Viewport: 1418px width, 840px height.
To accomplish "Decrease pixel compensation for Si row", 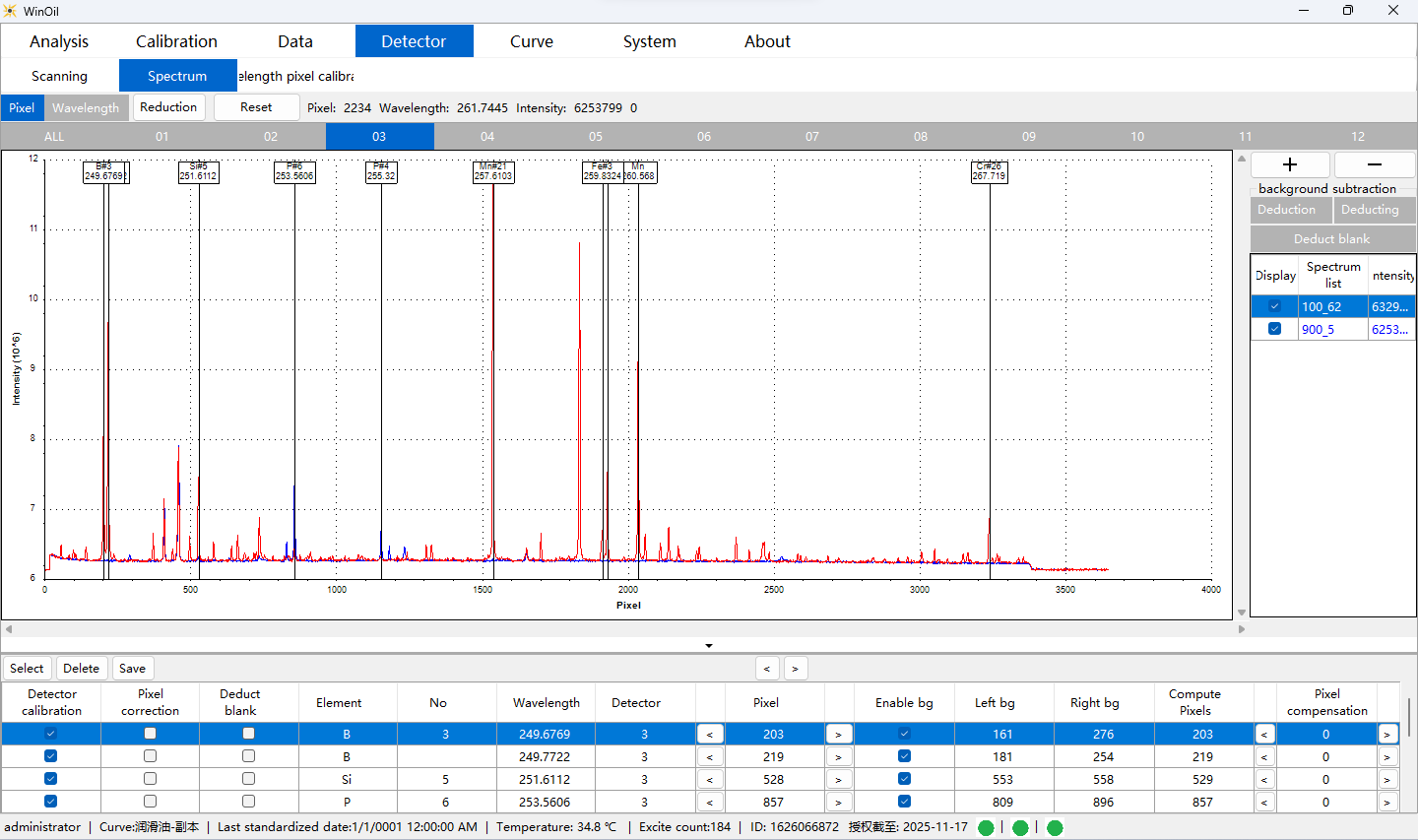I will tap(1264, 779).
